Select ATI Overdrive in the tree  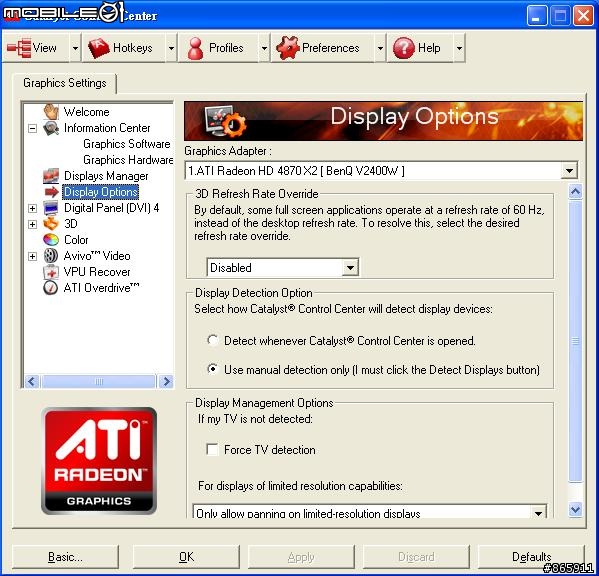point(101,288)
